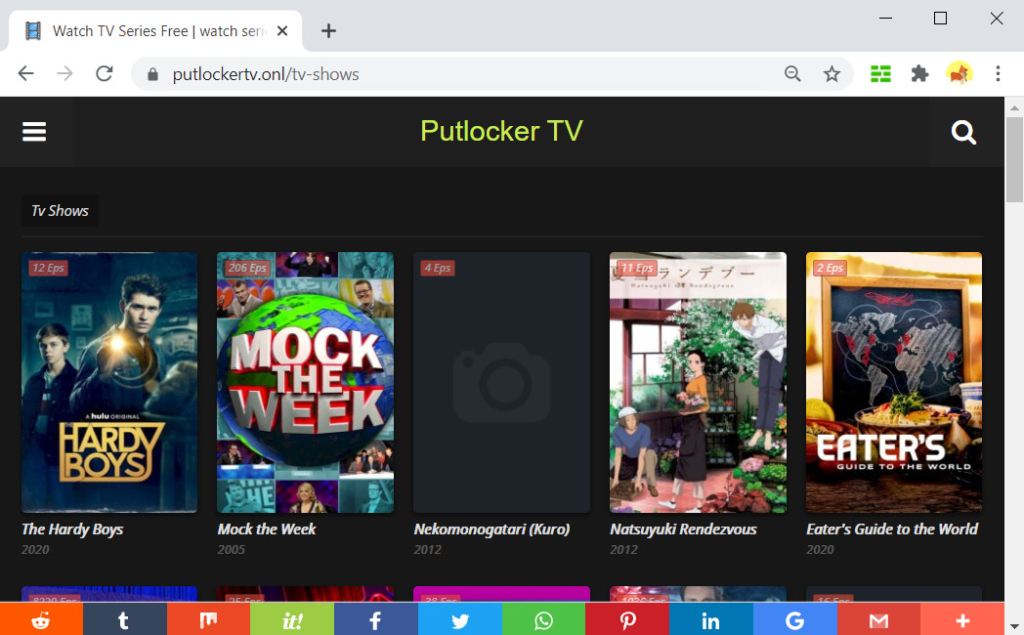Share page on LinkedIn
Viewport: 1024px width, 635px height.
(x=711, y=619)
